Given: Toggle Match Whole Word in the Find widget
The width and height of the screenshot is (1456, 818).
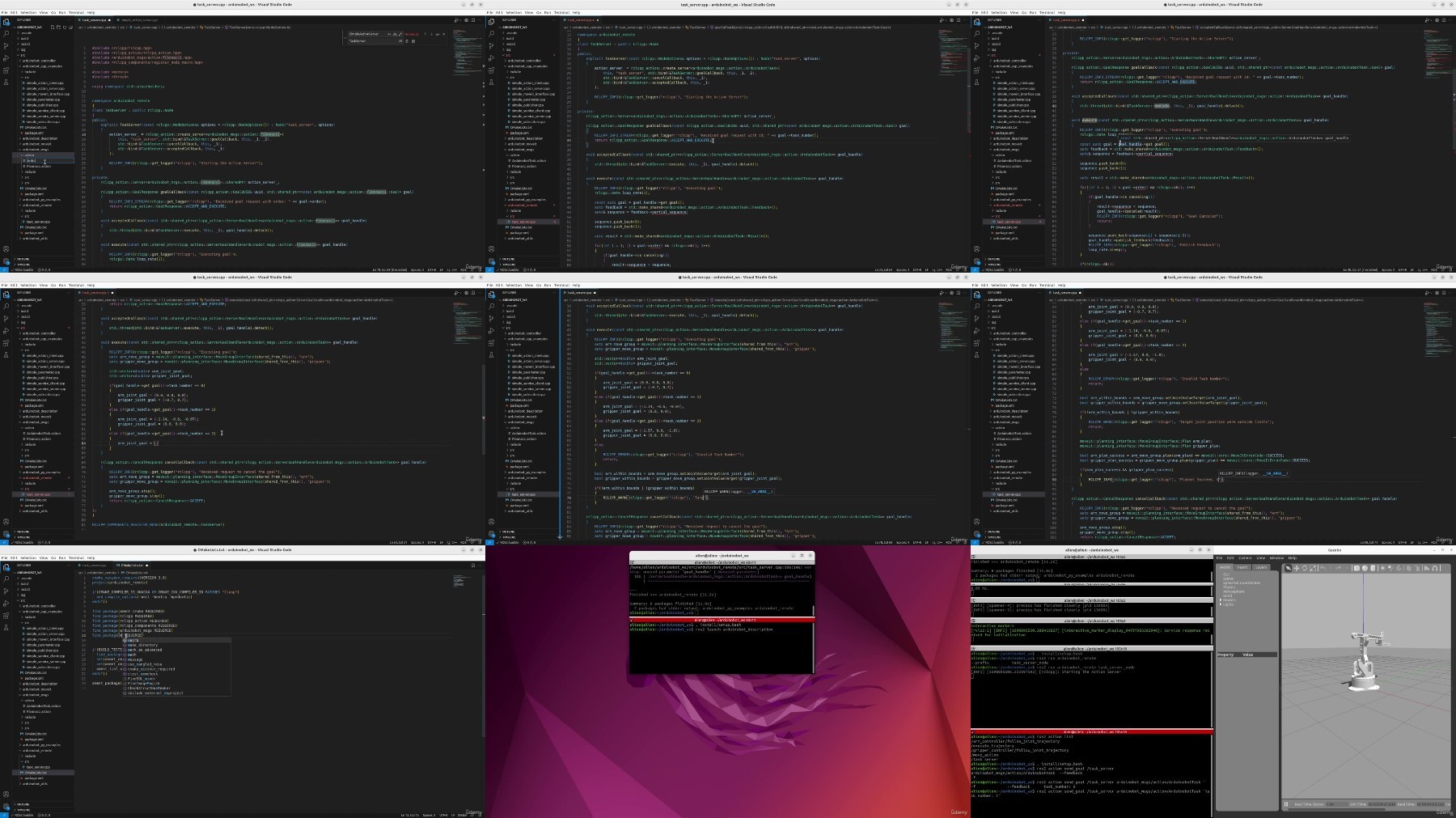Looking at the screenshot, I should pos(395,34).
